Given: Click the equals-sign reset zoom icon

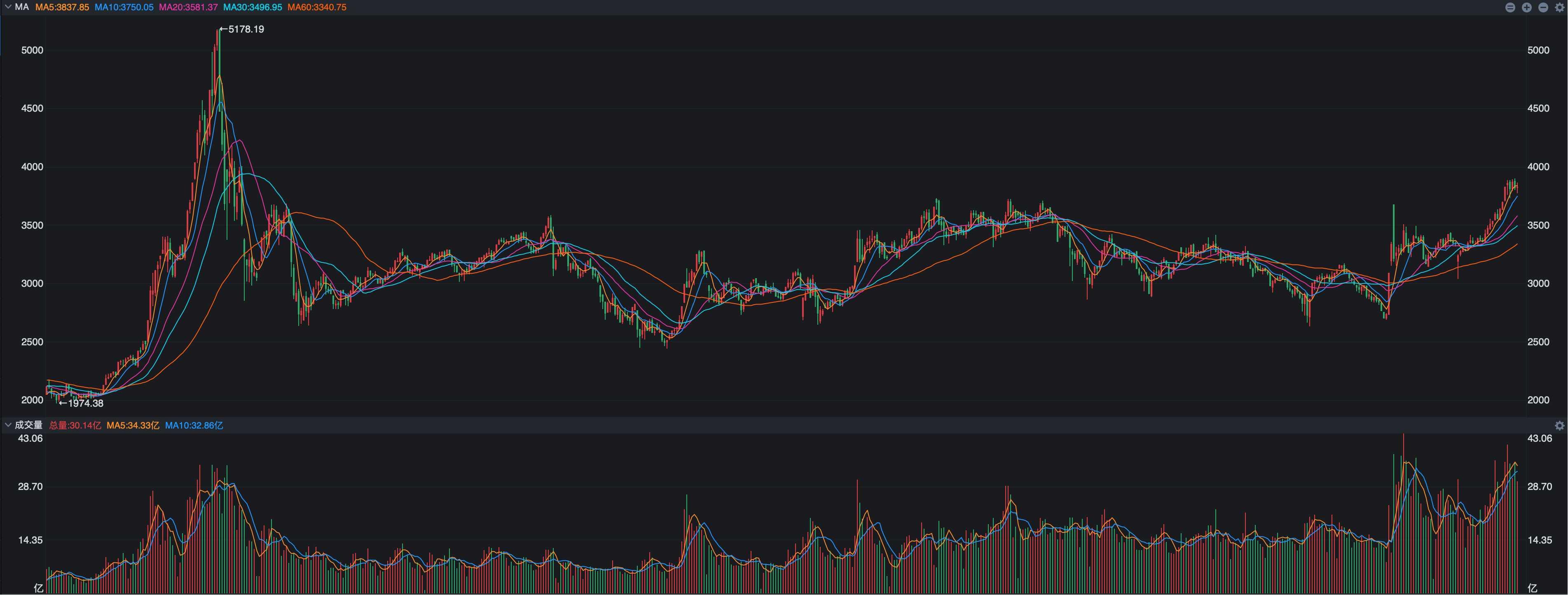Looking at the screenshot, I should [x=1510, y=7].
